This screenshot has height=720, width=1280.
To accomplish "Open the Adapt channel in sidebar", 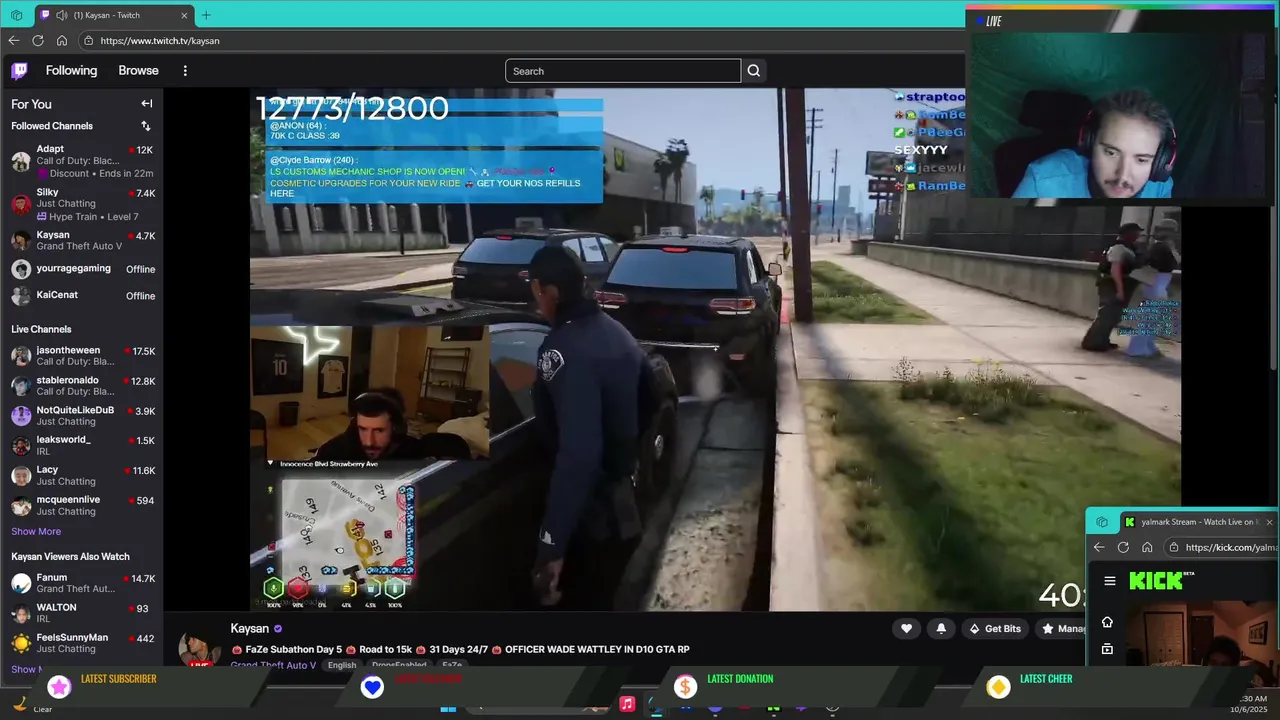I will click(82, 161).
